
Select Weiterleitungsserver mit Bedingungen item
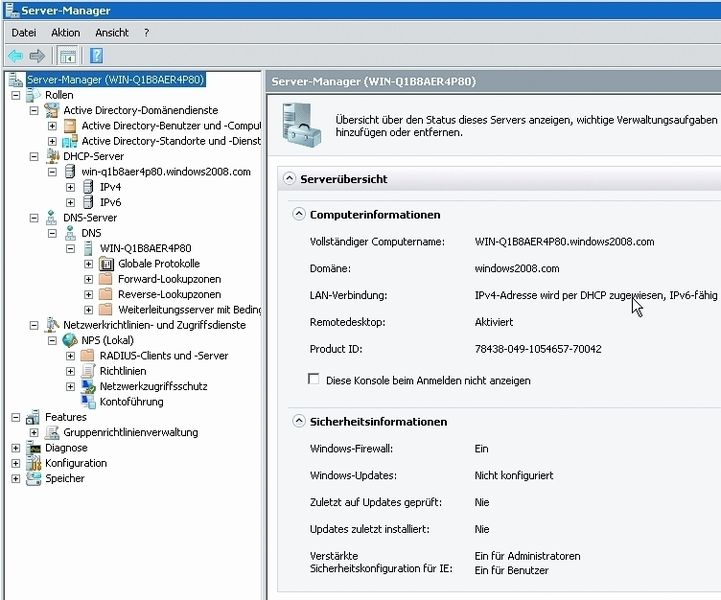pyautogui.click(x=189, y=310)
